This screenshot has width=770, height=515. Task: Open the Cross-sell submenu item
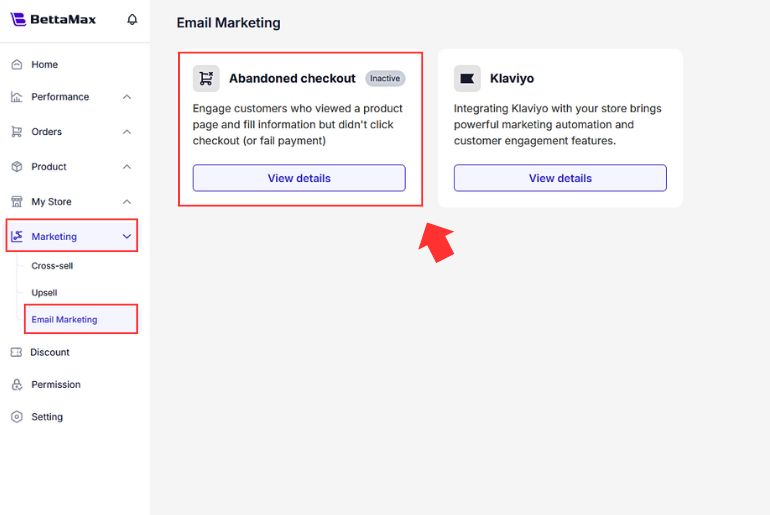point(52,266)
